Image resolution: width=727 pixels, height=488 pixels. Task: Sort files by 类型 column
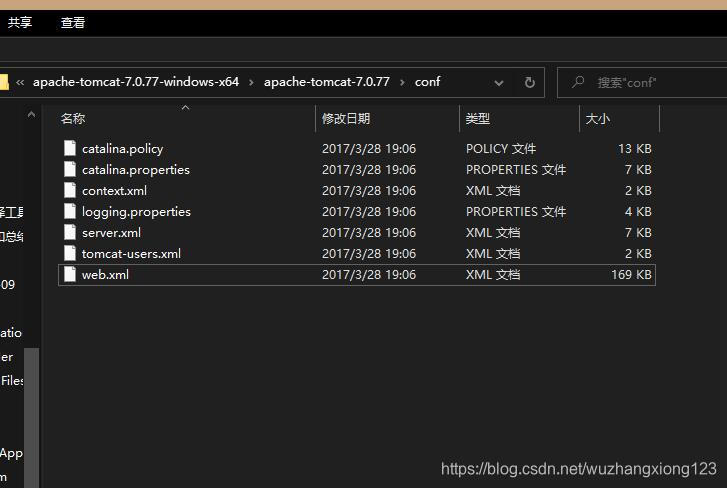[x=478, y=119]
